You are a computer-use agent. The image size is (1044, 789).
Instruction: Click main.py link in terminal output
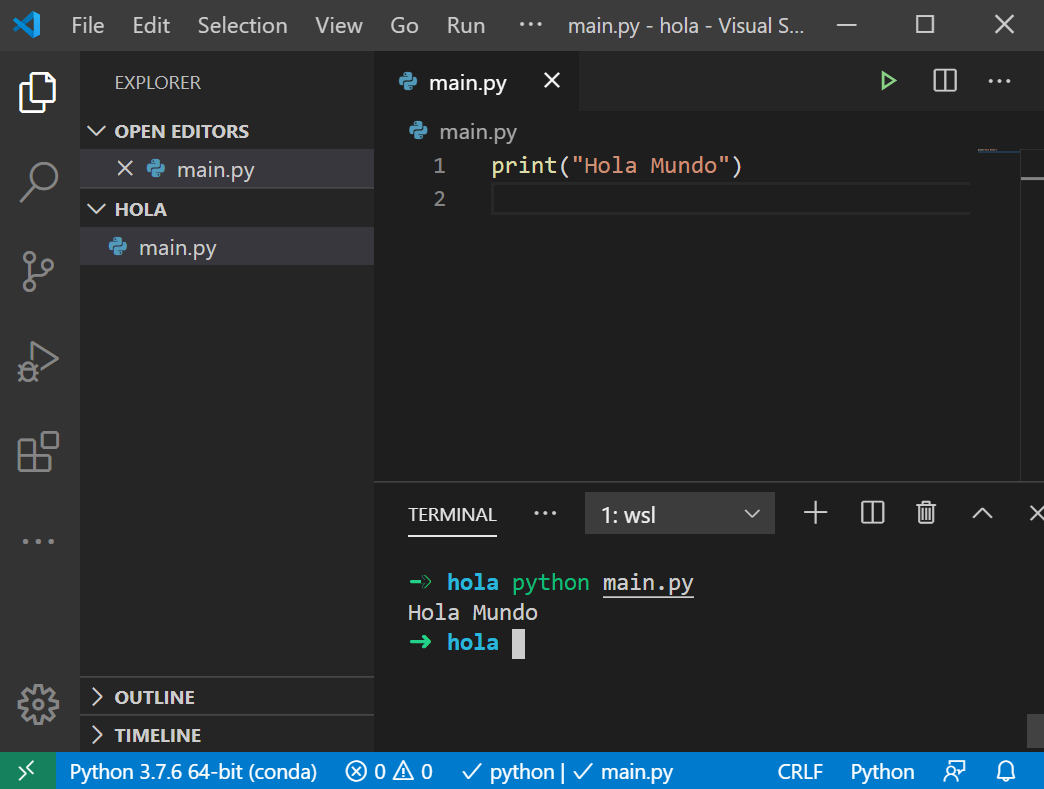pyautogui.click(x=648, y=583)
